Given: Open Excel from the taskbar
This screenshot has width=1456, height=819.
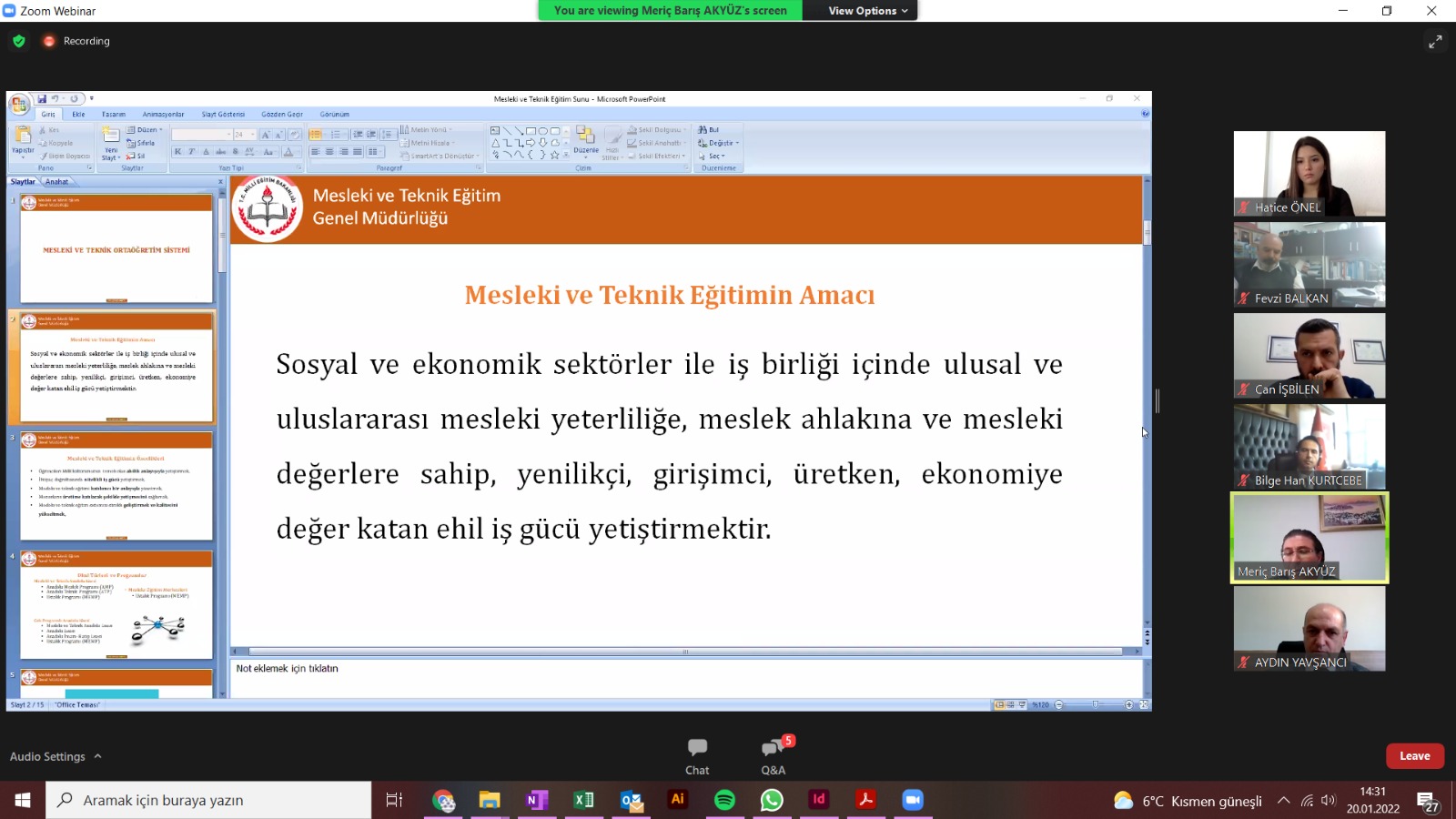Looking at the screenshot, I should 583,800.
